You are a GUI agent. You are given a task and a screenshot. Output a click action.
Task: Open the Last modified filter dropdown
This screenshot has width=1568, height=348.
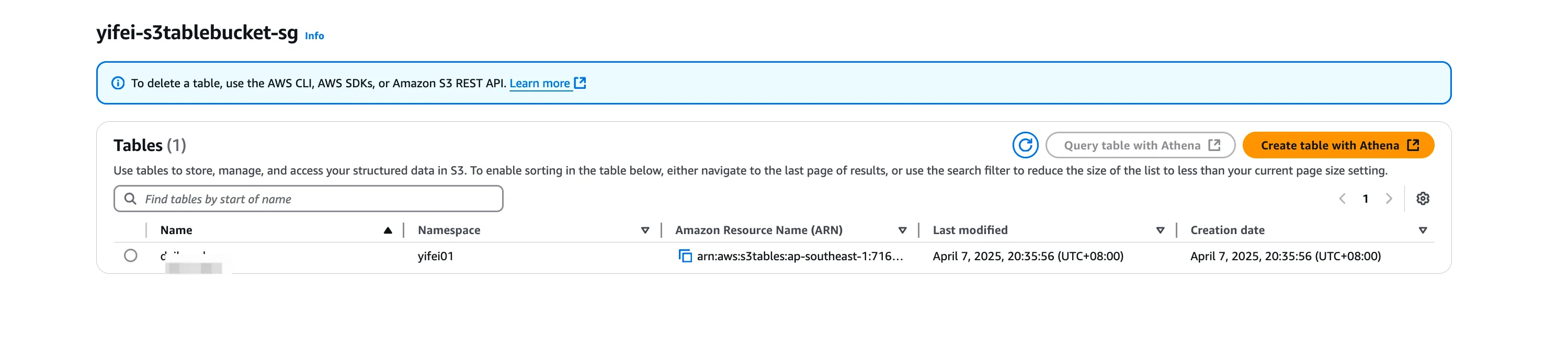pyautogui.click(x=1160, y=230)
